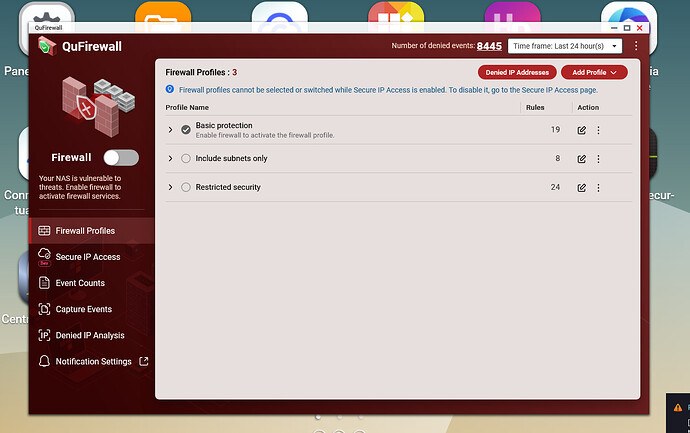
Task: Click the Firewall Profiles sidebar icon
Action: pos(44,231)
